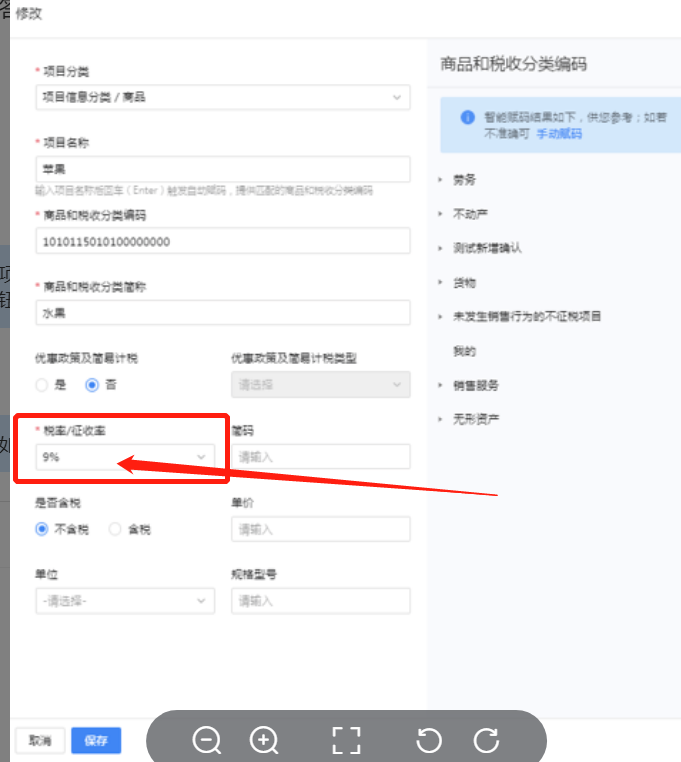This screenshot has width=681, height=762.
Task: Open the 单位 dropdown
Action: pyautogui.click(x=124, y=601)
